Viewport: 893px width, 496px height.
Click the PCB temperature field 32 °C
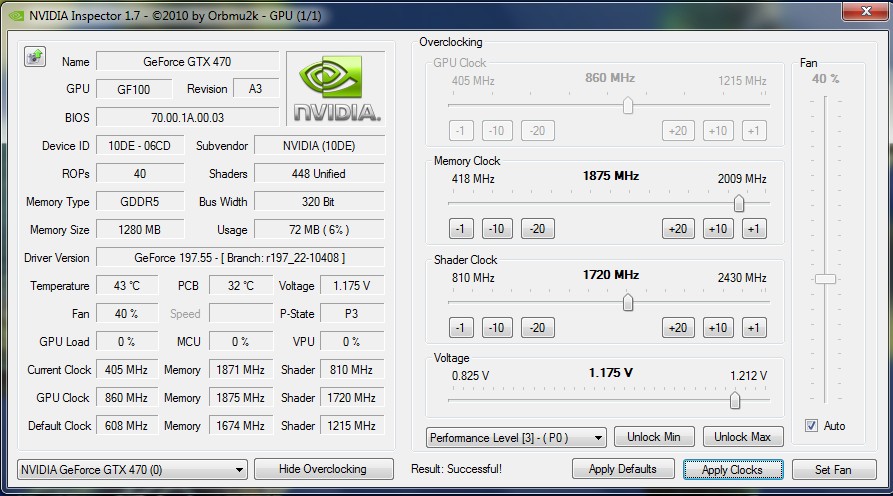[x=241, y=285]
